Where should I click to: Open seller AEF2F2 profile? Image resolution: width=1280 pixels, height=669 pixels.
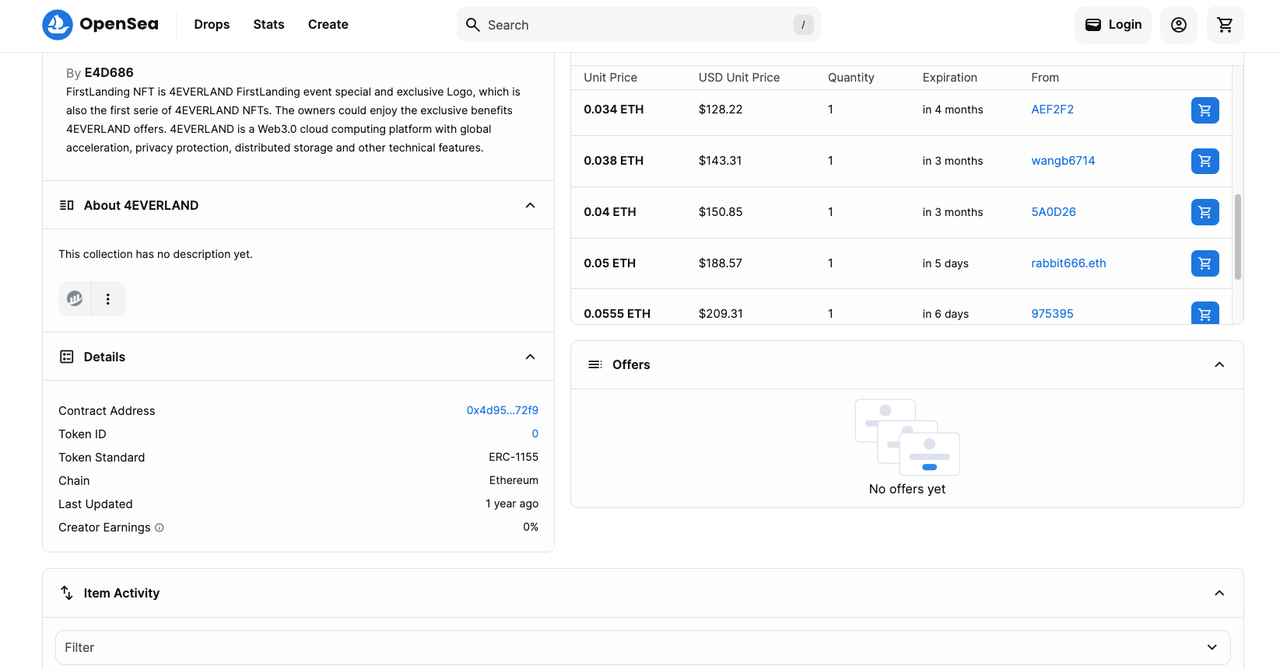tap(1052, 110)
